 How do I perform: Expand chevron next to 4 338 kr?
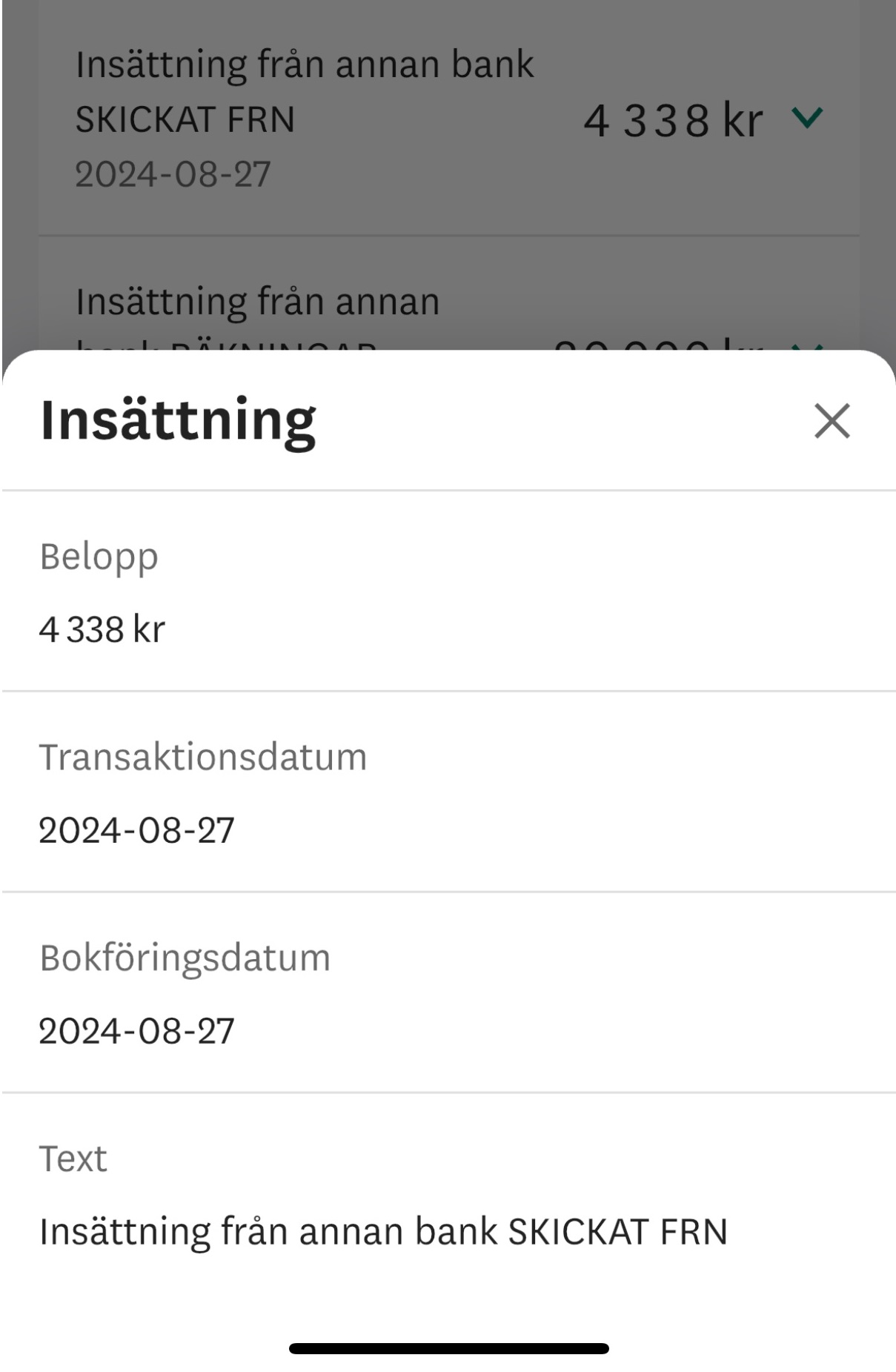(x=807, y=118)
